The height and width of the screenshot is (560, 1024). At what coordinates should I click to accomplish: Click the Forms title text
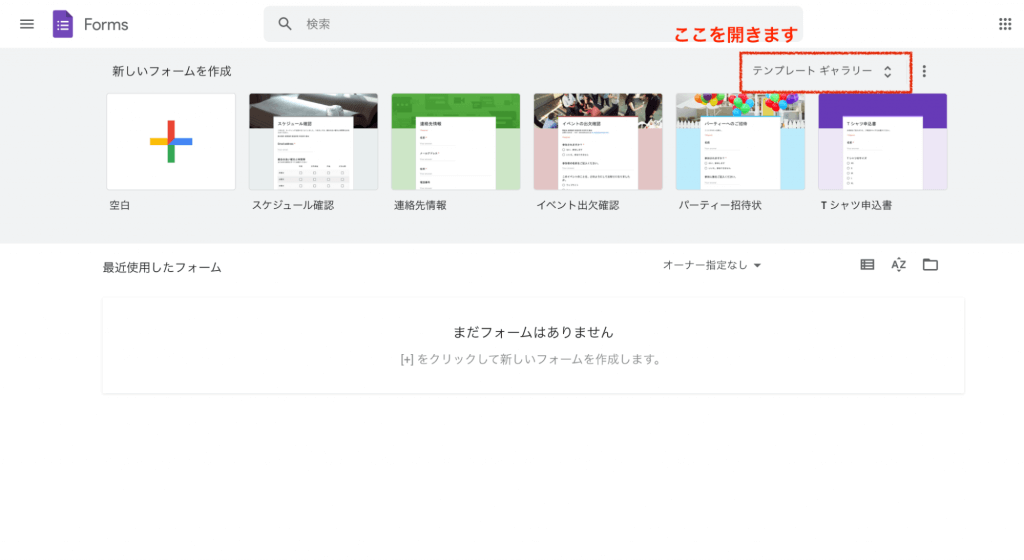pos(106,24)
